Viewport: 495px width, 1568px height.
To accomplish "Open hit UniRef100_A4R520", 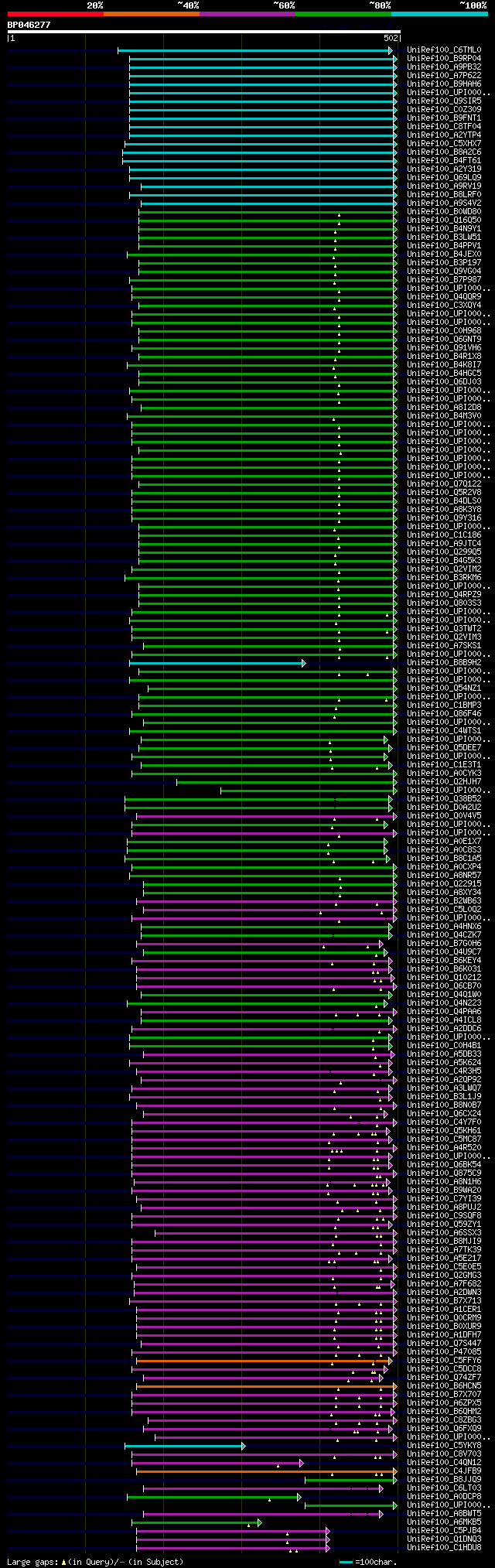I will 444,1148.
